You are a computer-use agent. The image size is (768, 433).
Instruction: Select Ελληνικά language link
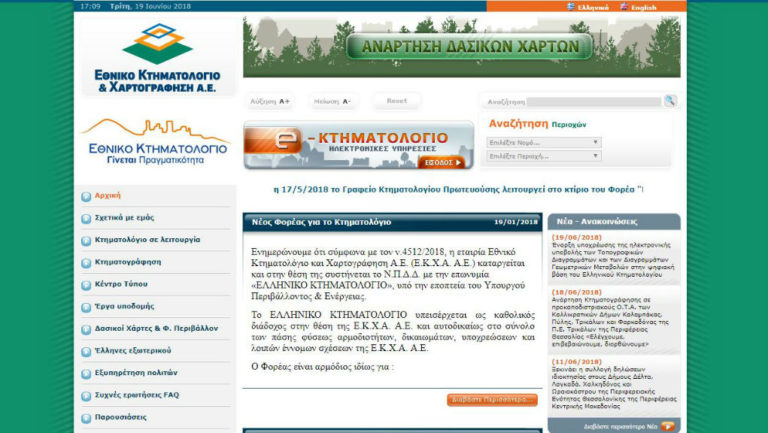coord(593,7)
